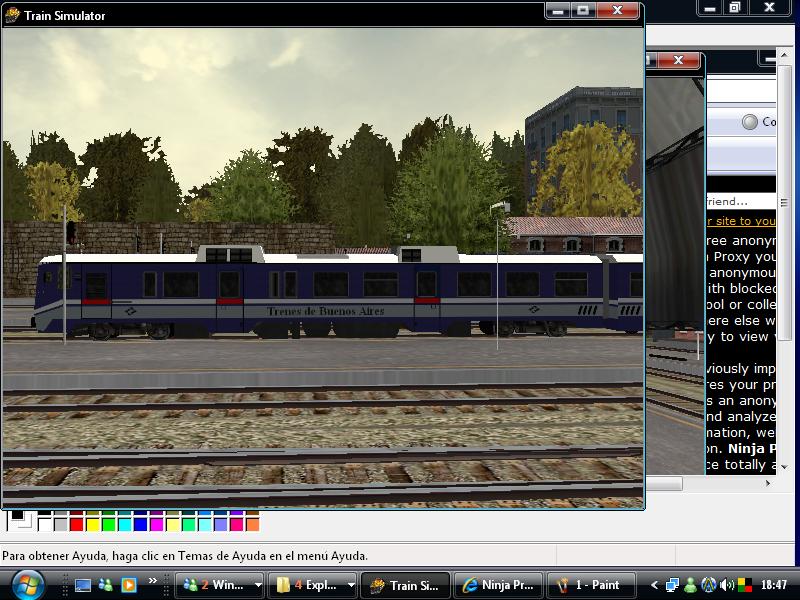Click the Train Simulator taskbar button
Viewport: 800px width, 600px height.
point(404,585)
